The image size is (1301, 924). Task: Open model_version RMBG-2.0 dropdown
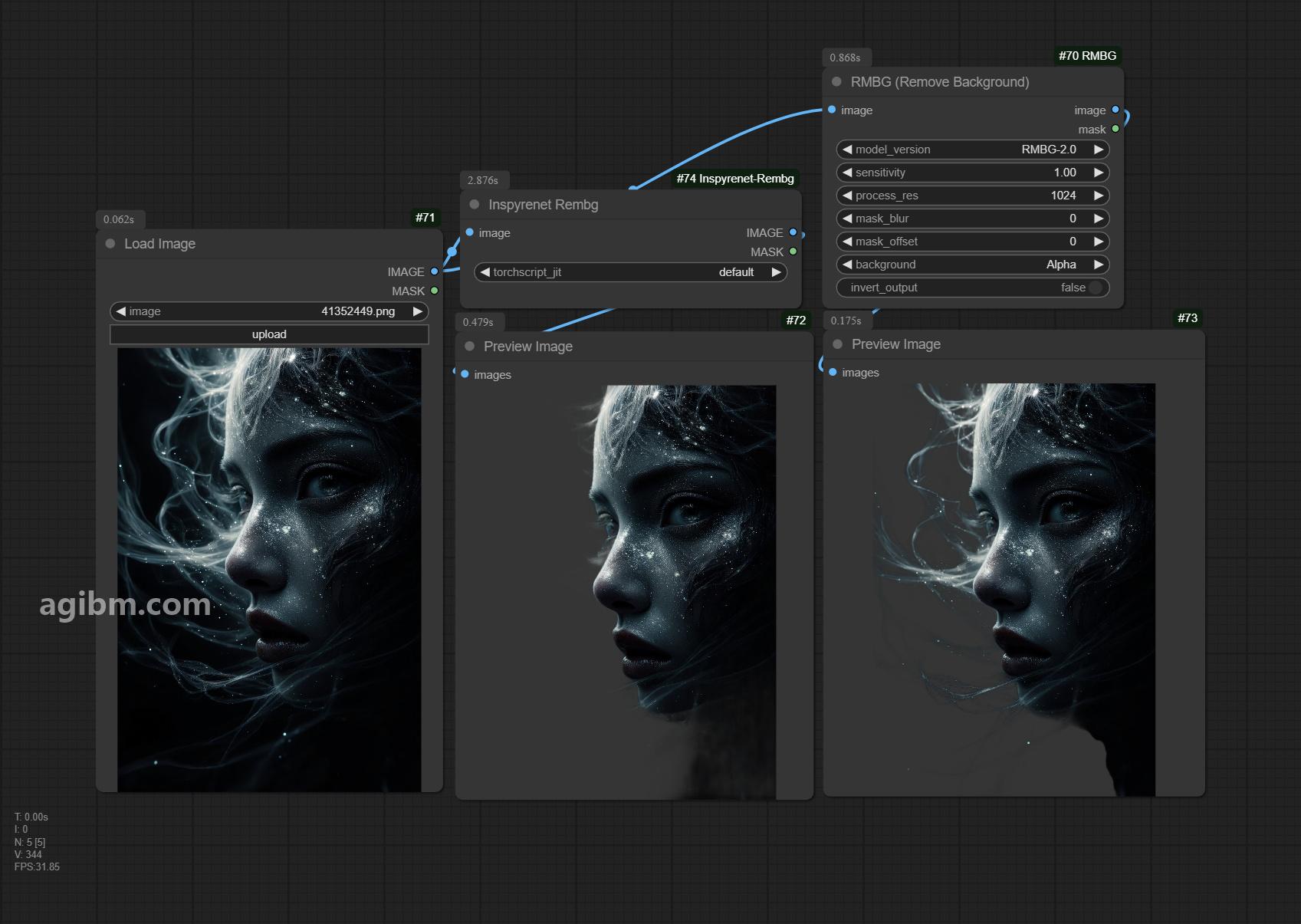pyautogui.click(x=973, y=150)
